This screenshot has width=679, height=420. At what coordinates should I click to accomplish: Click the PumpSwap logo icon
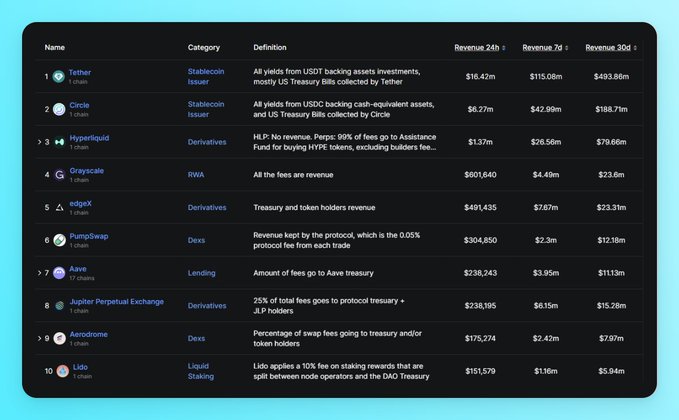coord(59,240)
